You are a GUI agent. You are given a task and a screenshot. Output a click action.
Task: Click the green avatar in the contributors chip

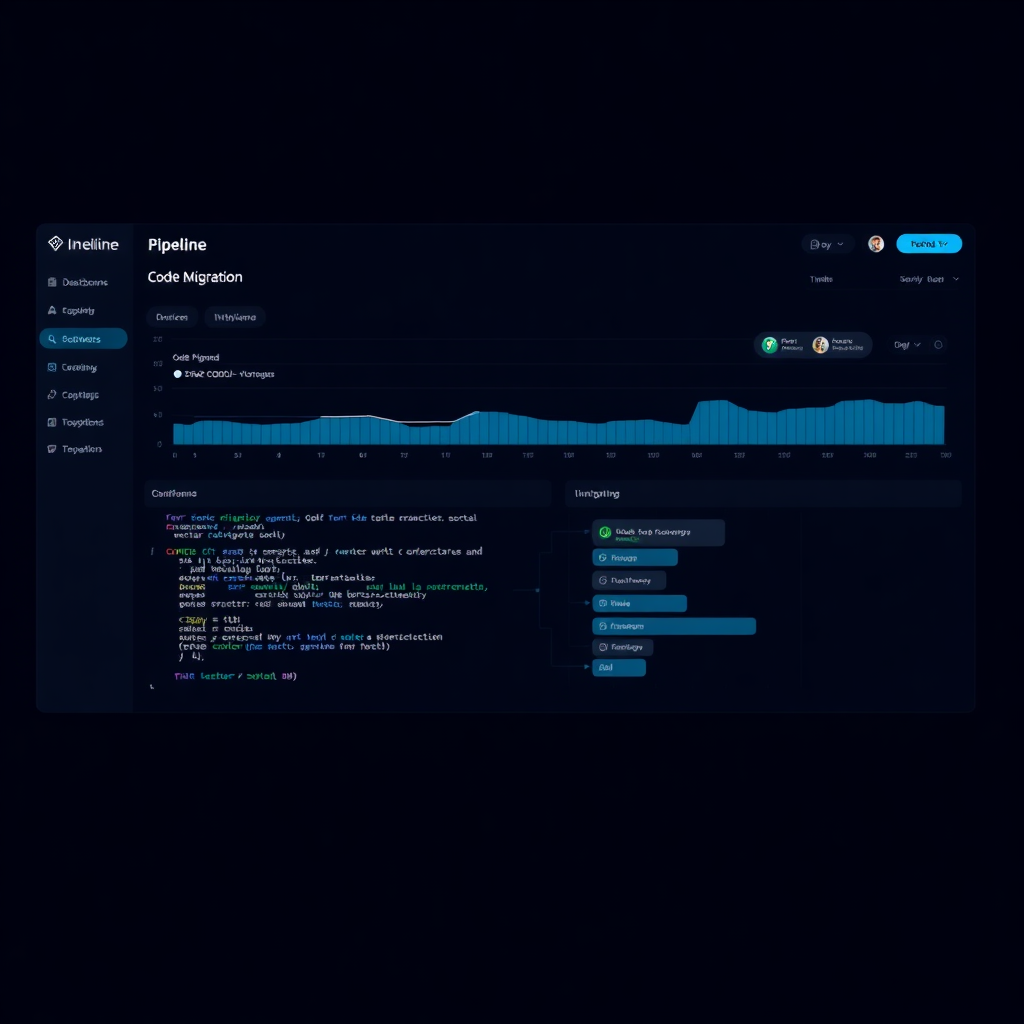click(x=770, y=345)
